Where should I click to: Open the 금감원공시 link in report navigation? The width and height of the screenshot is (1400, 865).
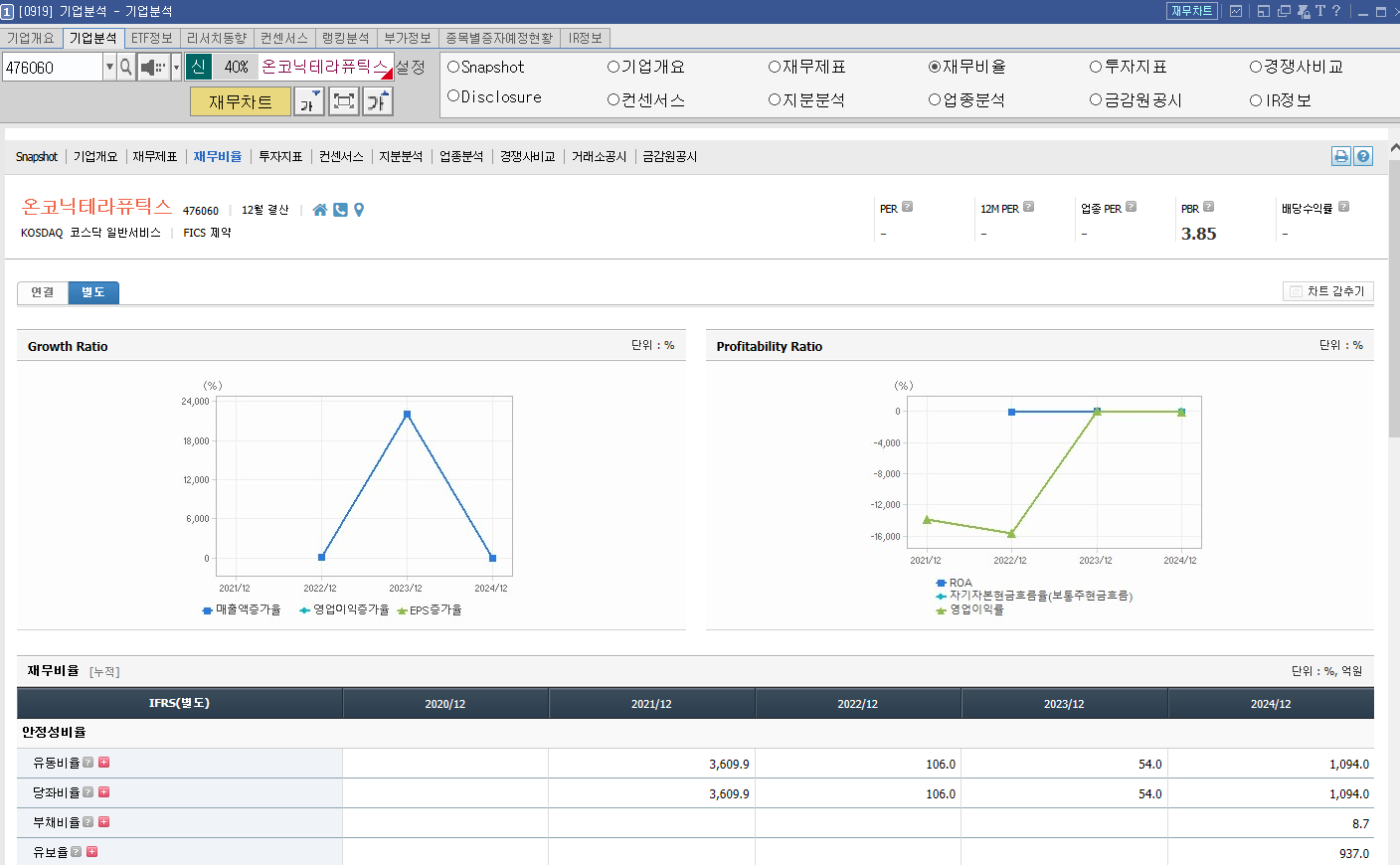670,157
